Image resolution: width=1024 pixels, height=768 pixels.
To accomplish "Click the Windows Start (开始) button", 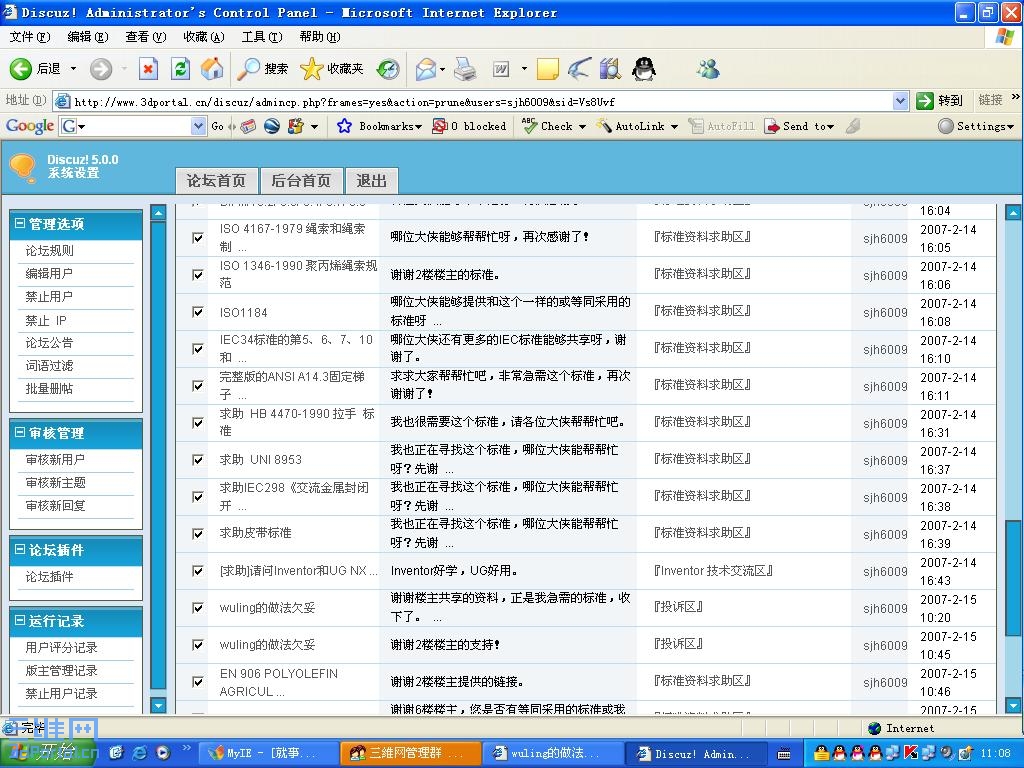I will point(48,753).
